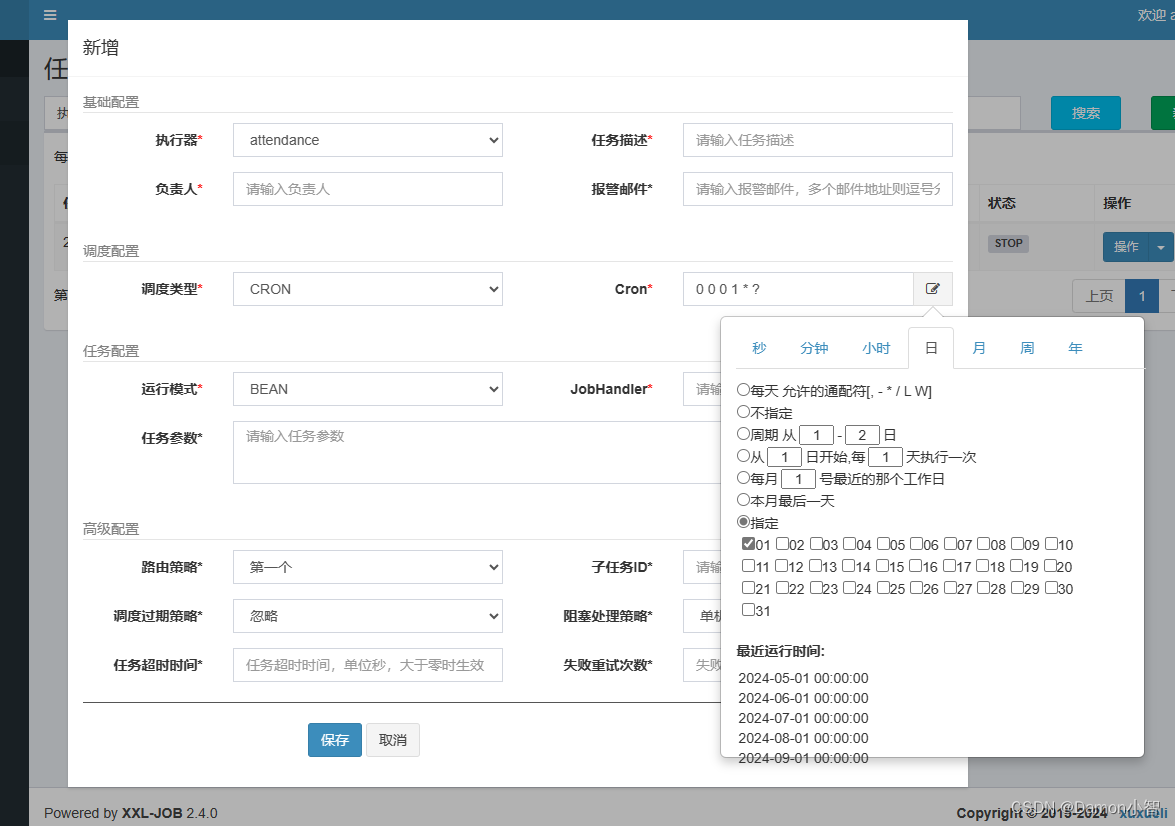The width and height of the screenshot is (1175, 826).
Task: Open the 路由策略 dropdown
Action: (x=367, y=567)
